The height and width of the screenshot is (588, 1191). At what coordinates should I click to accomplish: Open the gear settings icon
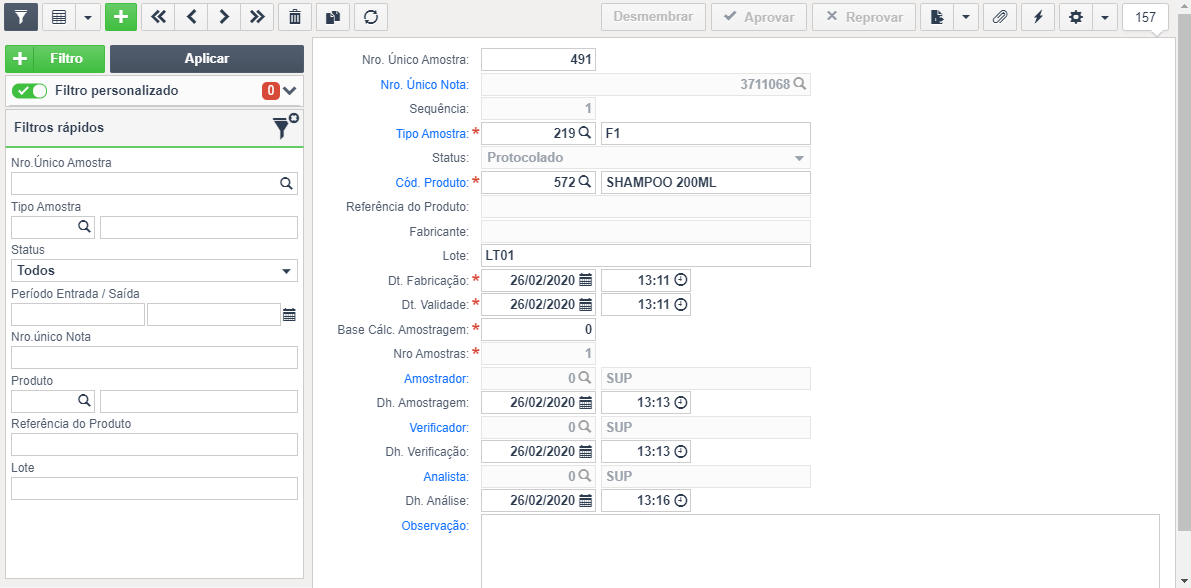click(x=1076, y=17)
